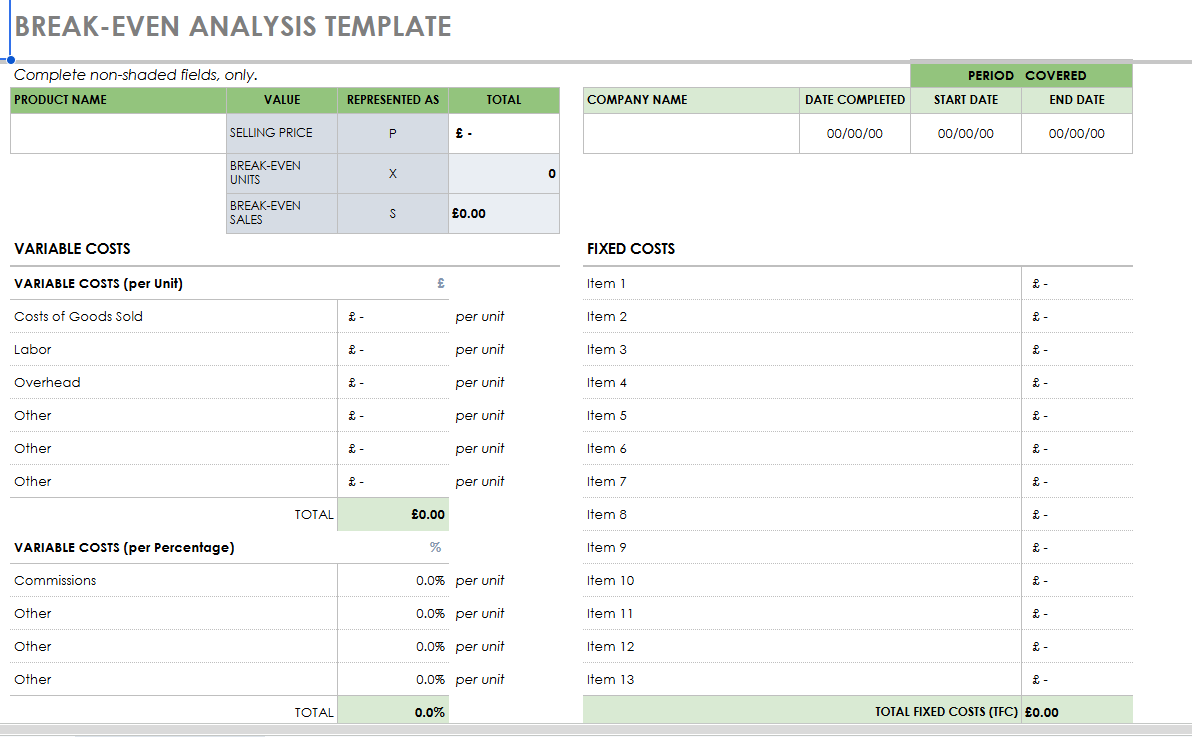1192x737 pixels.
Task: Click the Item 1 fixed cost amount
Action: click(1076, 284)
